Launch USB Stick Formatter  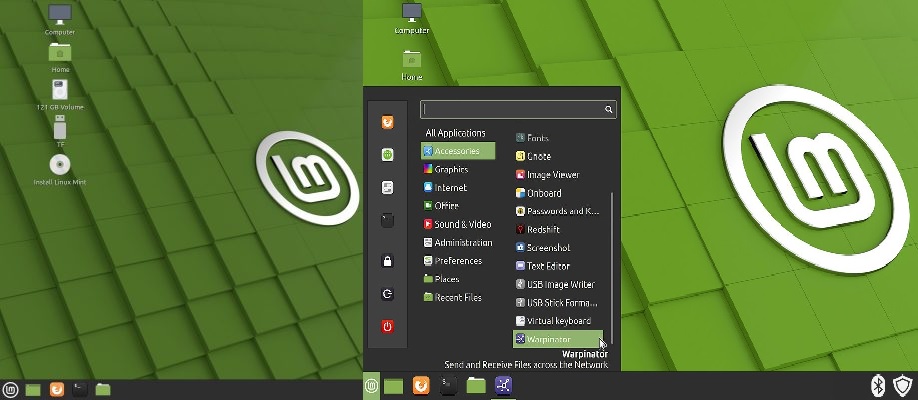(x=558, y=303)
